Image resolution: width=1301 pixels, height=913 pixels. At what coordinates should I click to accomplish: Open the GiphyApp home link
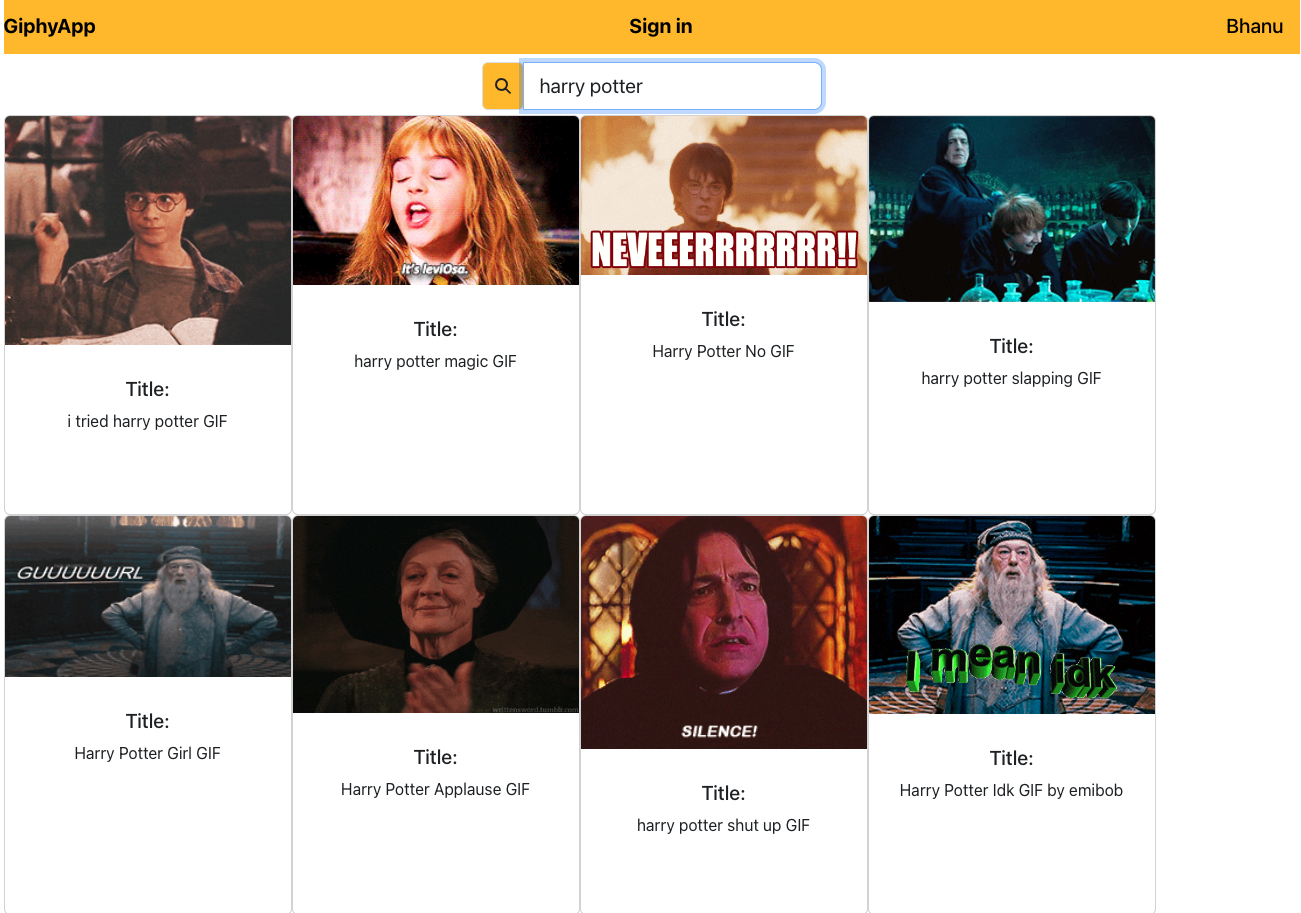pyautogui.click(x=50, y=27)
